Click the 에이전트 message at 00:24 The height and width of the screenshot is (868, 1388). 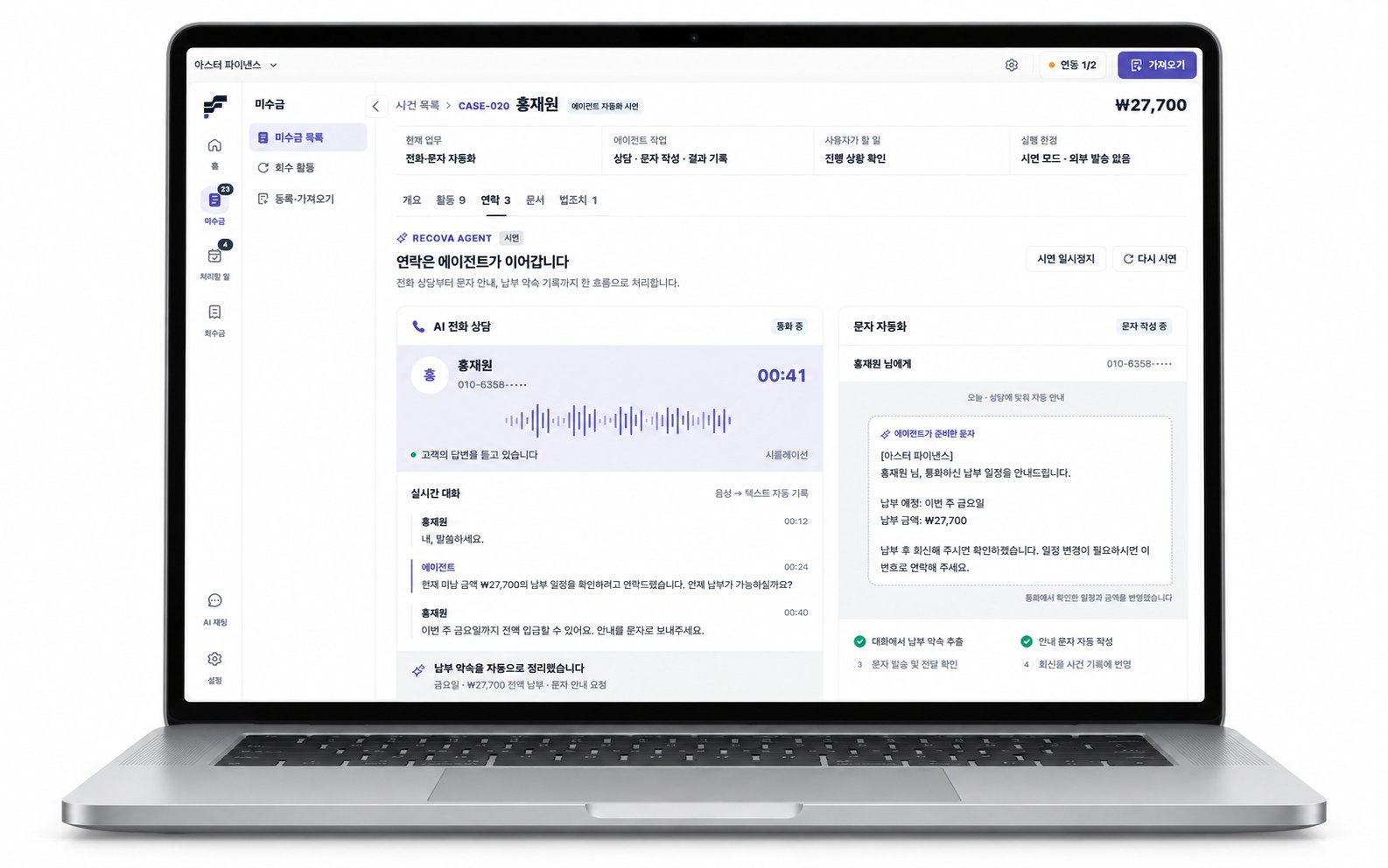pos(610,577)
